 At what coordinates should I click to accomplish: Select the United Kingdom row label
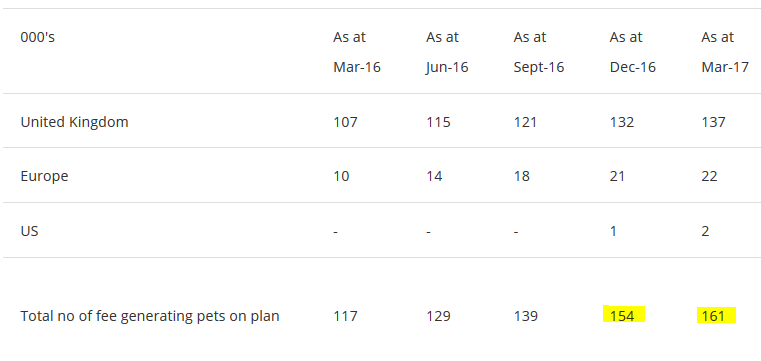click(74, 122)
